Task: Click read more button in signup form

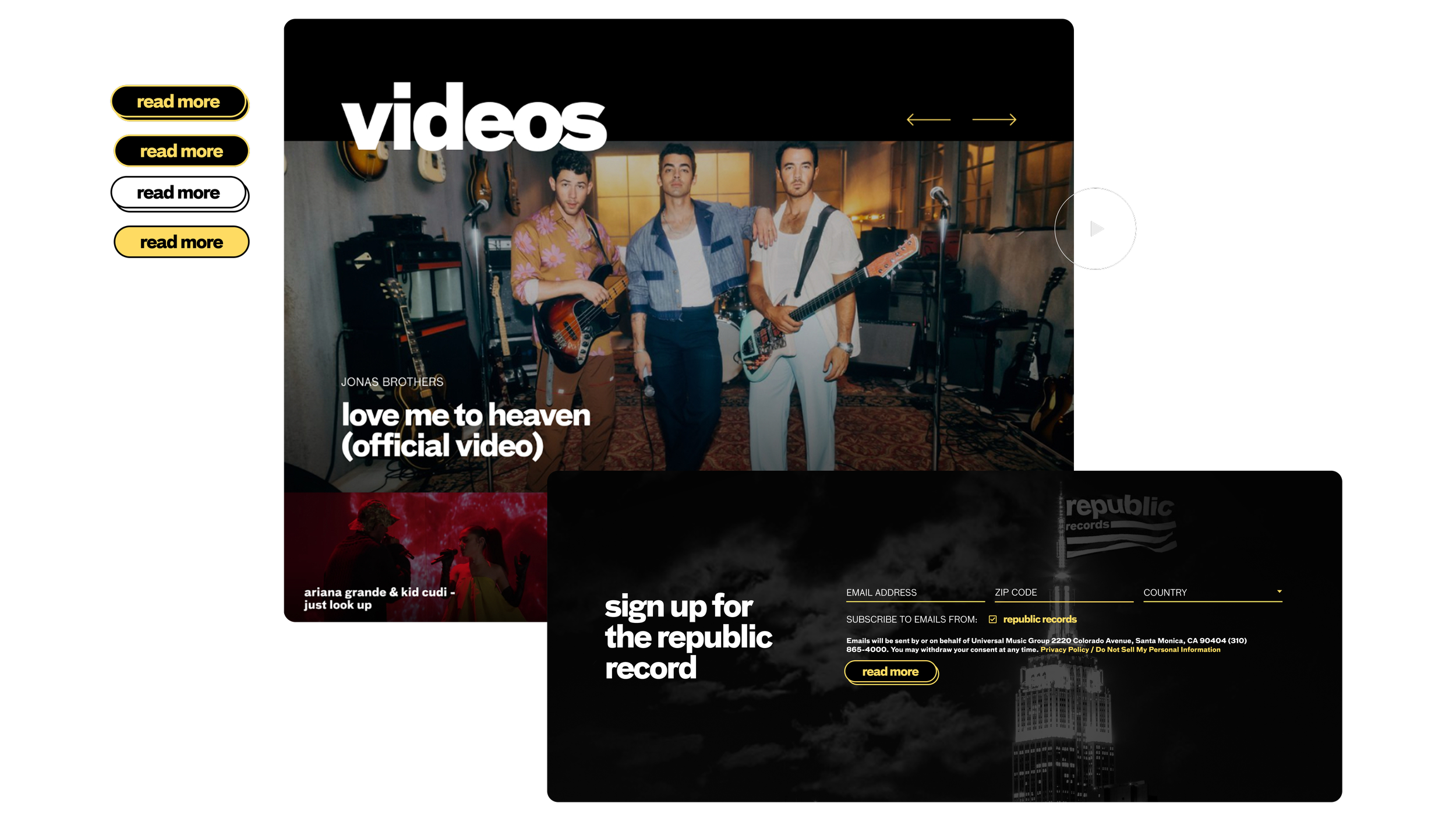Action: (x=890, y=672)
